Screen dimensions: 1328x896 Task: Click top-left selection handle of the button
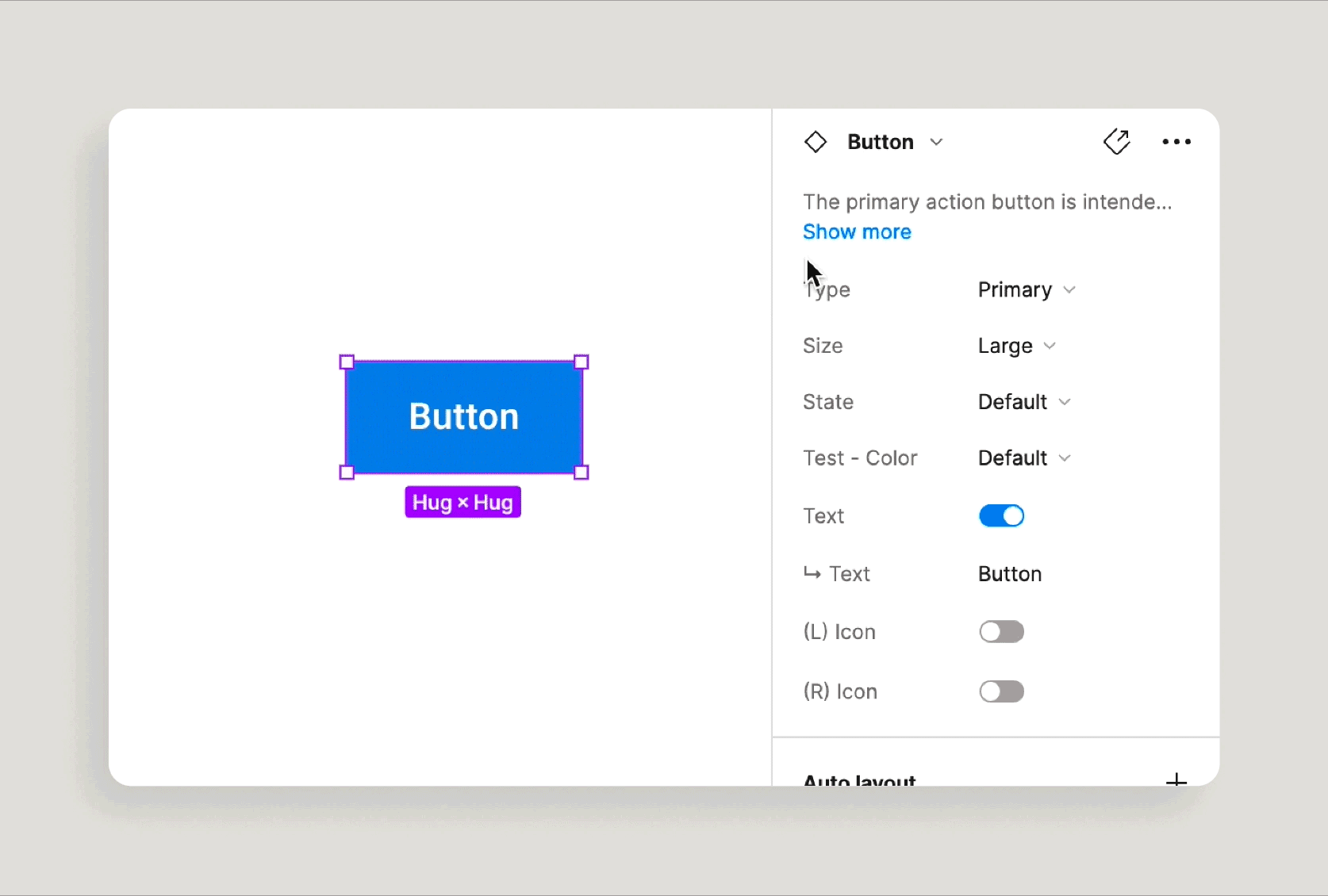point(347,362)
